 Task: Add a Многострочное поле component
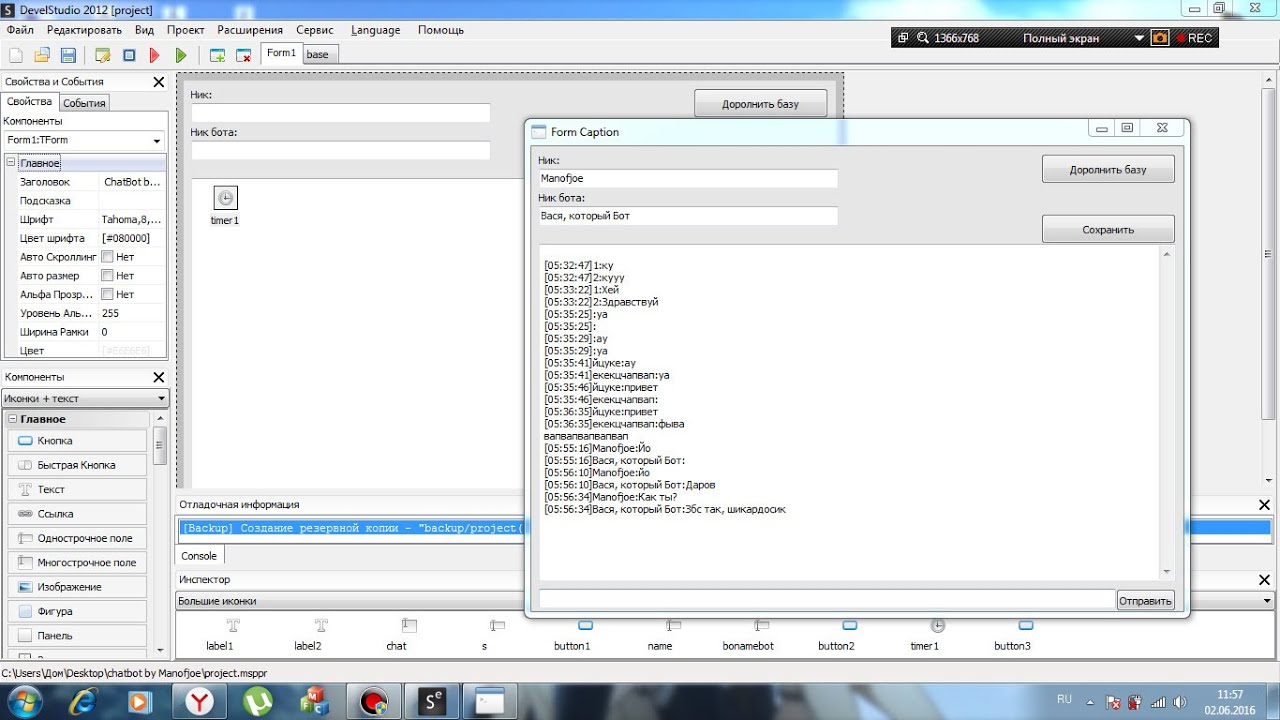coord(78,563)
